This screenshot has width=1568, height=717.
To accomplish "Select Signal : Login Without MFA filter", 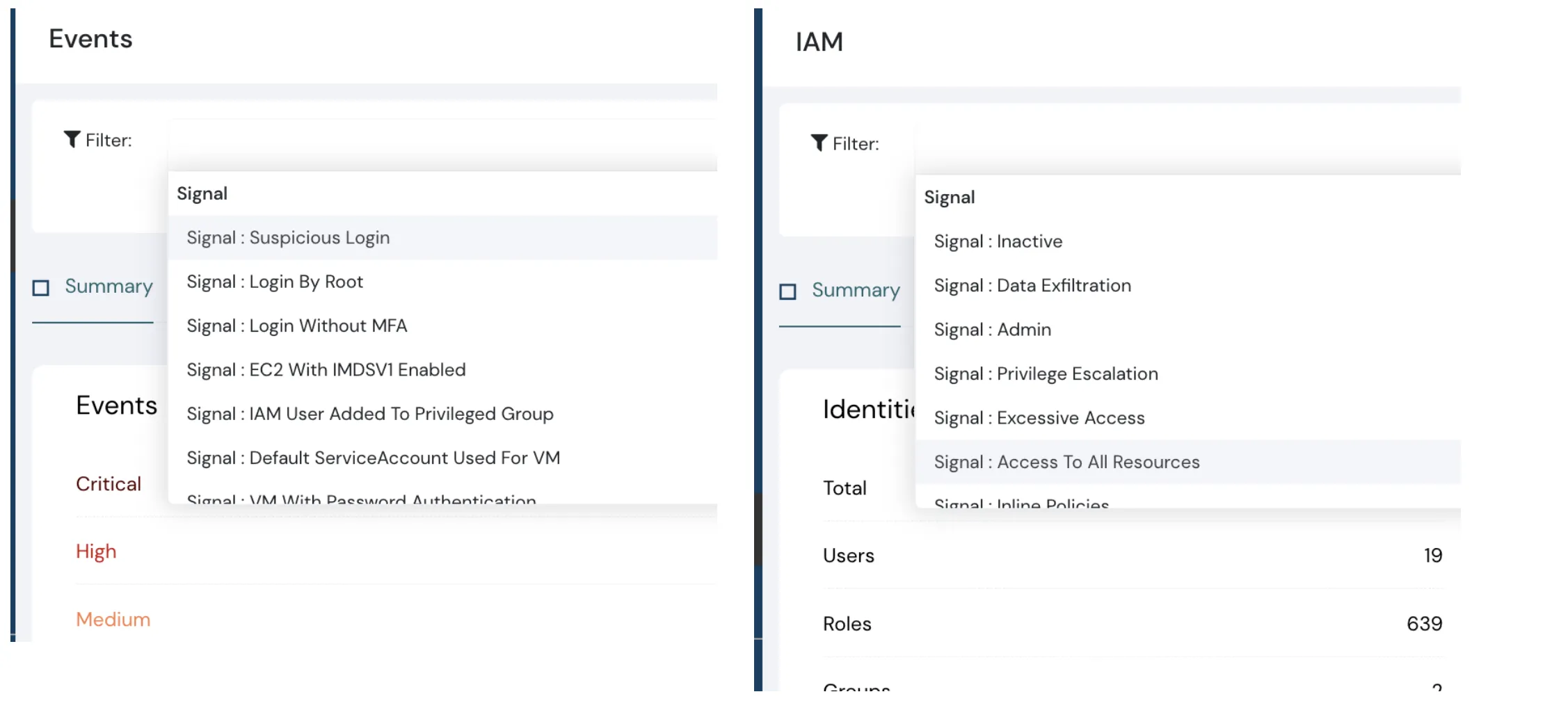I will tap(297, 325).
